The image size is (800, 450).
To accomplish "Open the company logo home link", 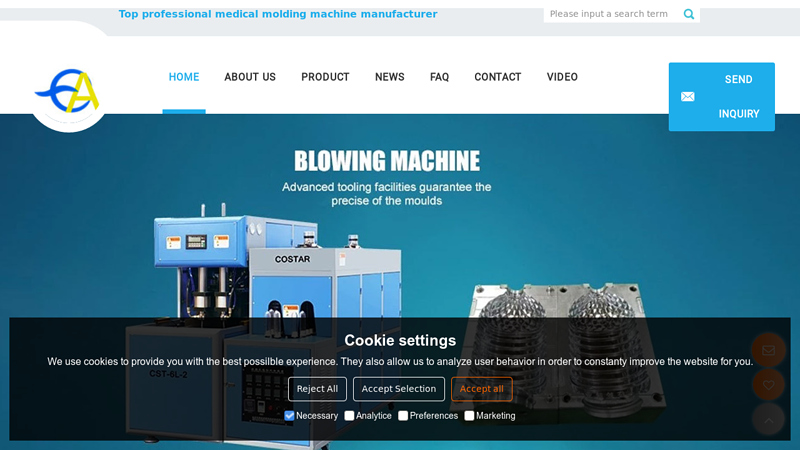I will (x=68, y=92).
